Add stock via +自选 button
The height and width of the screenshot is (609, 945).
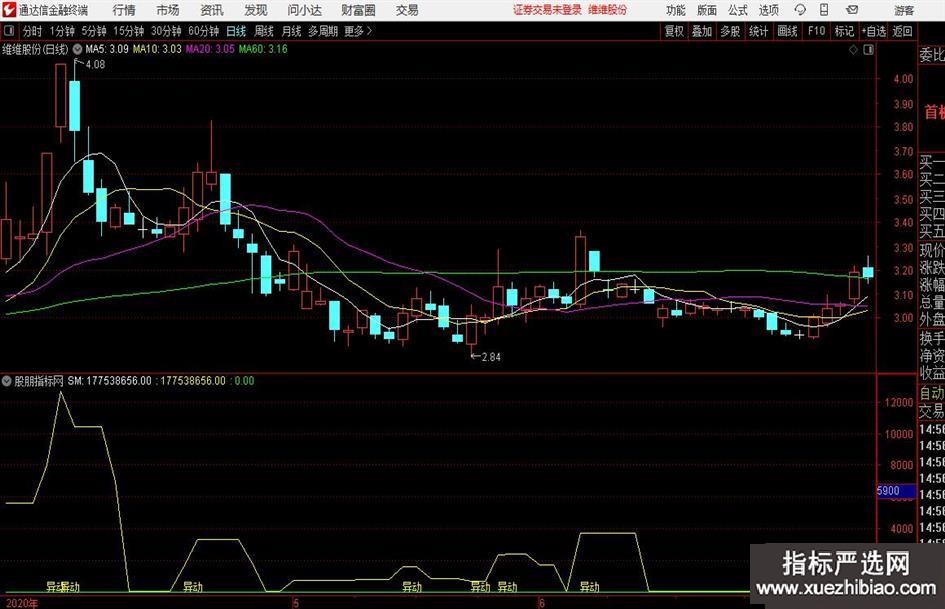pos(874,31)
